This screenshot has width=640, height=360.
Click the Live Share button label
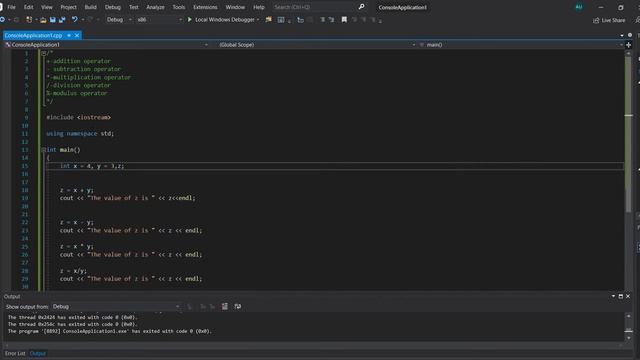[613, 20]
